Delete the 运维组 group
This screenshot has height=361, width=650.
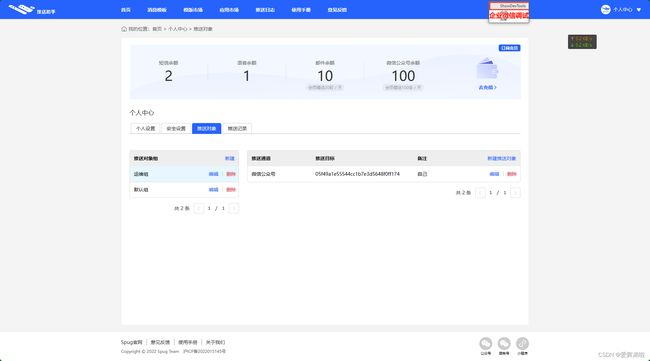(231, 174)
